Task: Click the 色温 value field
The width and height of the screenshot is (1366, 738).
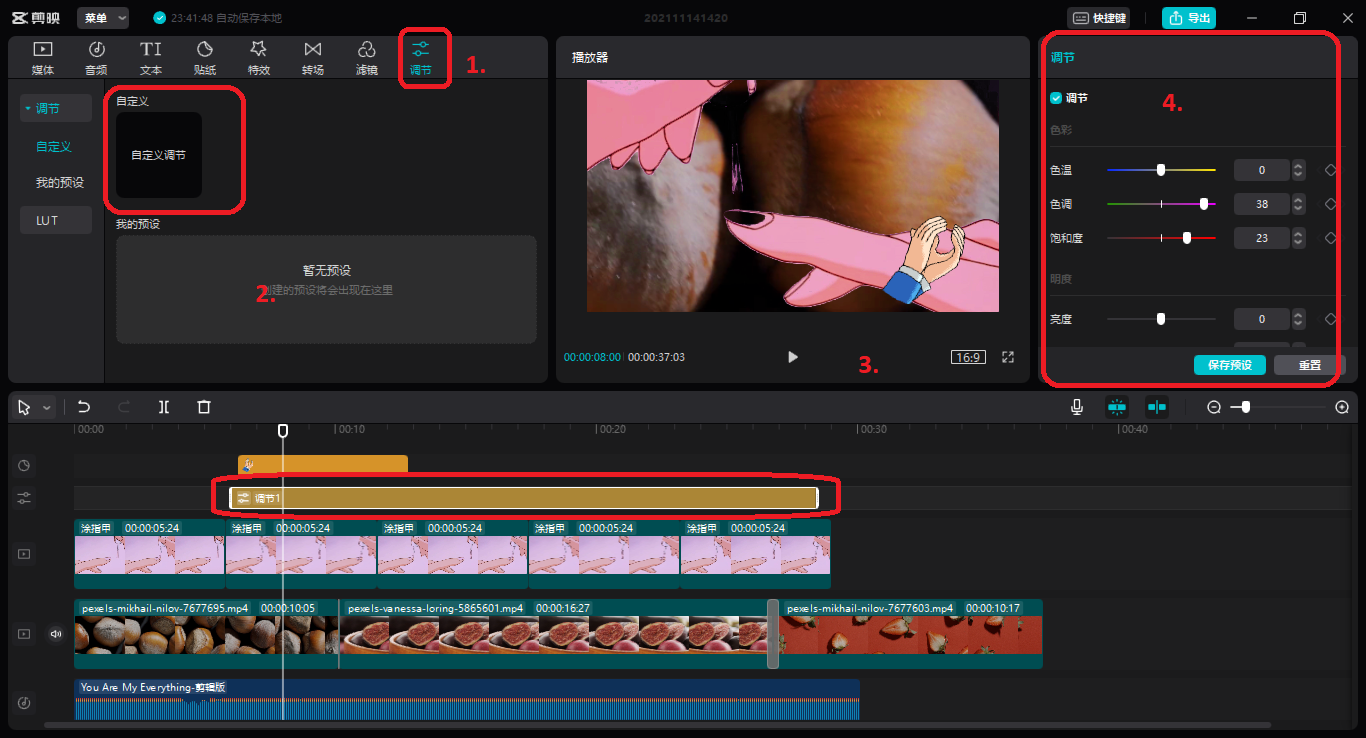Action: pyautogui.click(x=1262, y=170)
